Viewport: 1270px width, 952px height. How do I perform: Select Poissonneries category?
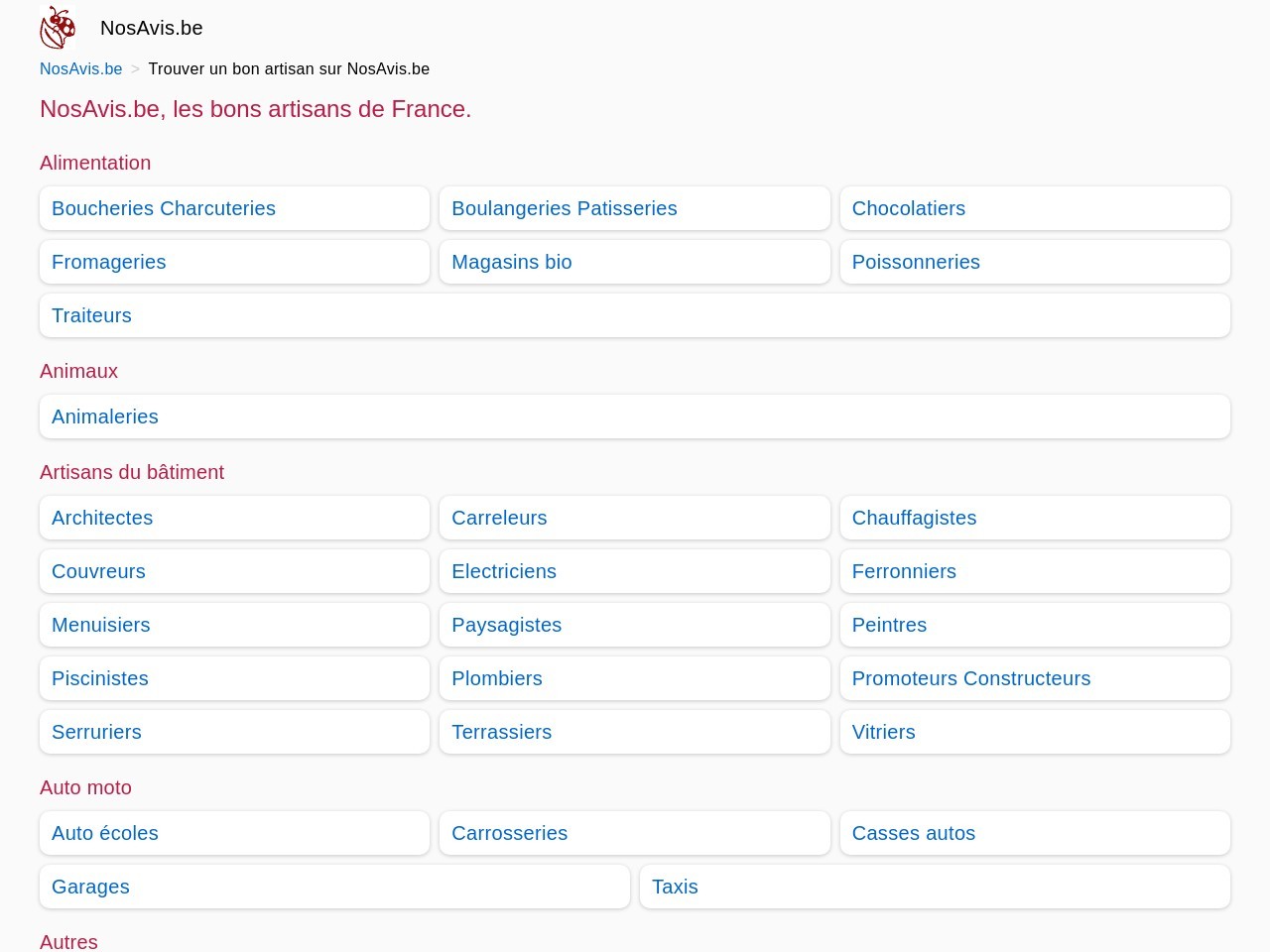click(1035, 262)
